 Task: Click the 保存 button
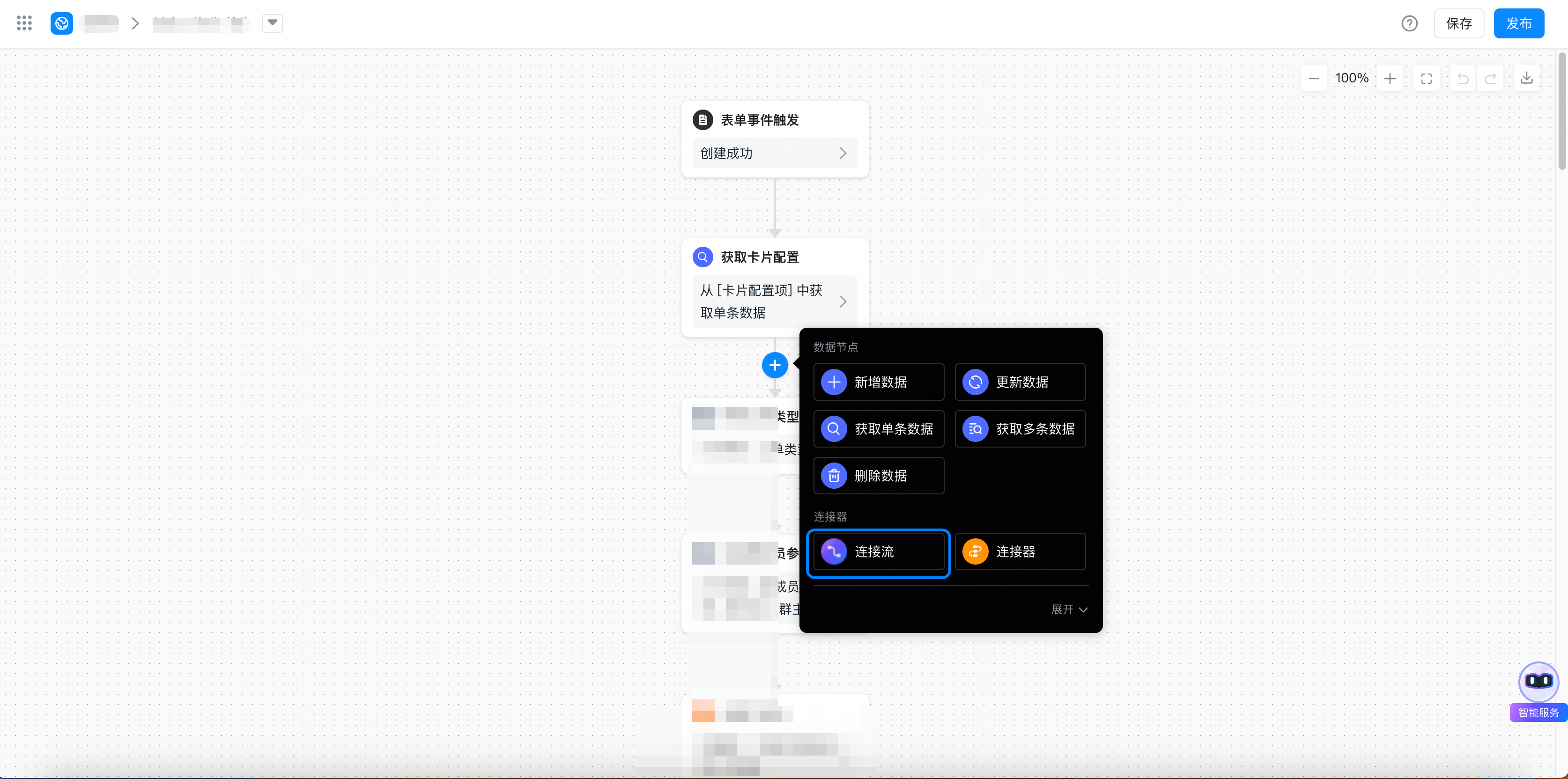[x=1458, y=24]
